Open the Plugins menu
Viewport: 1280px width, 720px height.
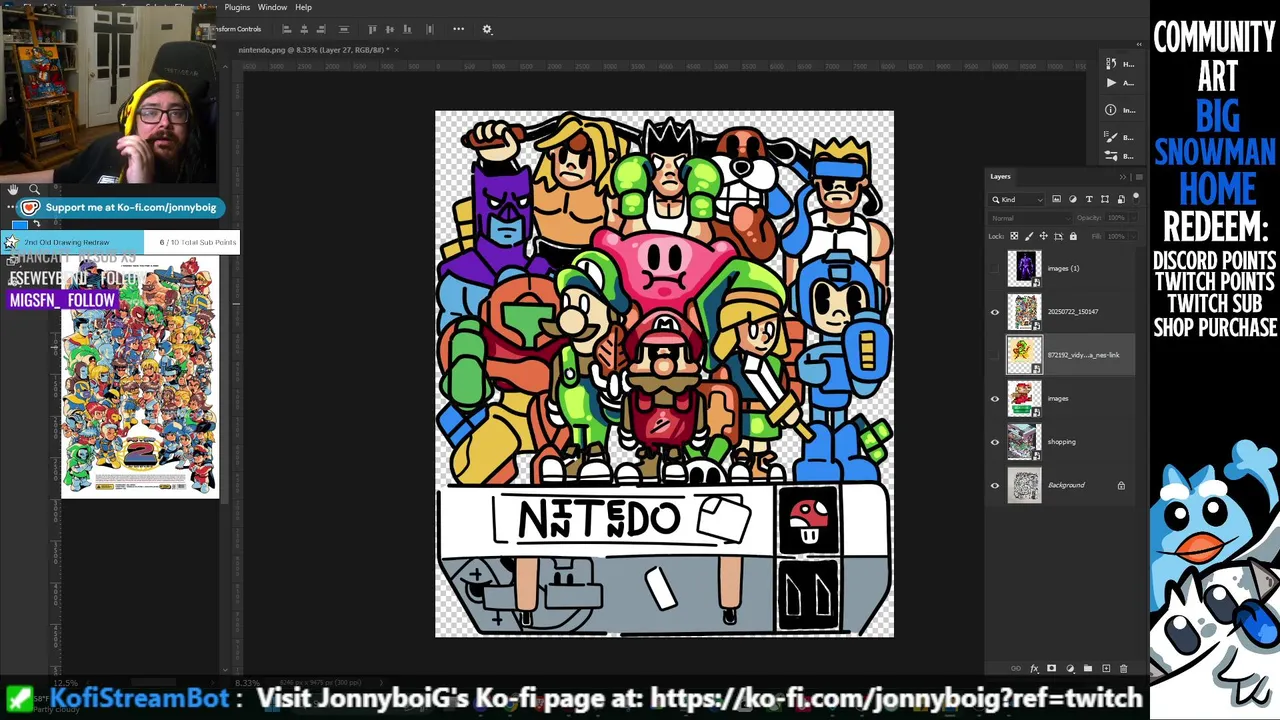[237, 7]
